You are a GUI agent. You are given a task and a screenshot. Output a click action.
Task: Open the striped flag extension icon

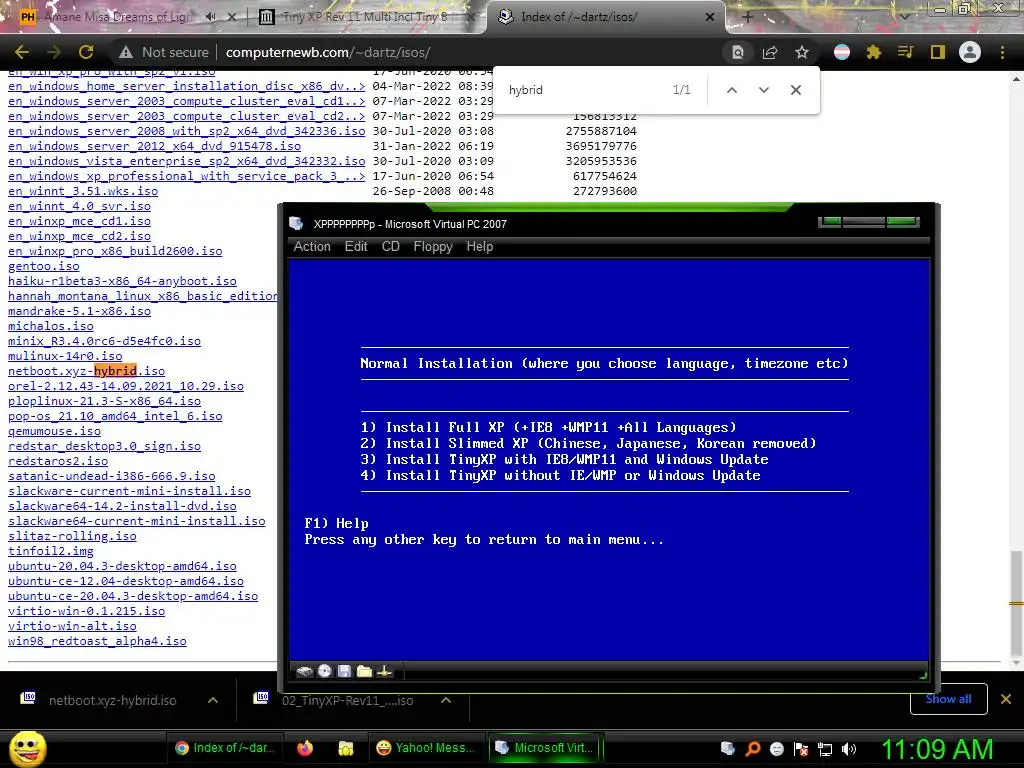(842, 52)
